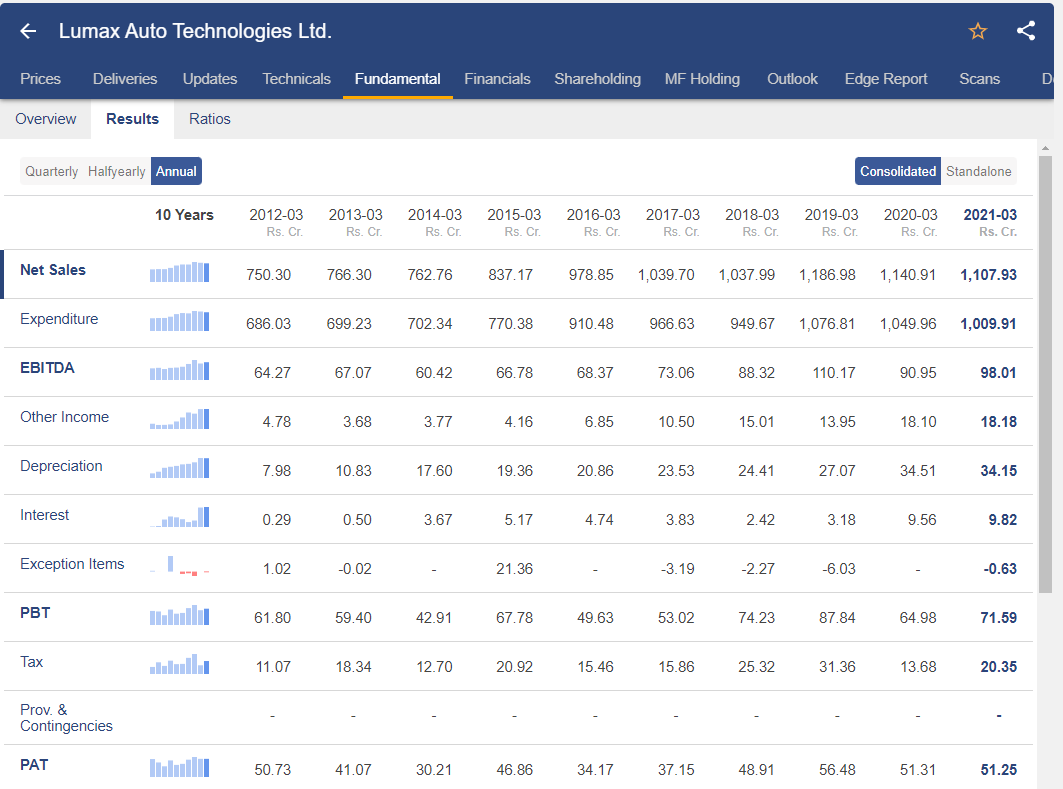Switch to Standalone figures
This screenshot has width=1063, height=789.
pyautogui.click(x=978, y=171)
